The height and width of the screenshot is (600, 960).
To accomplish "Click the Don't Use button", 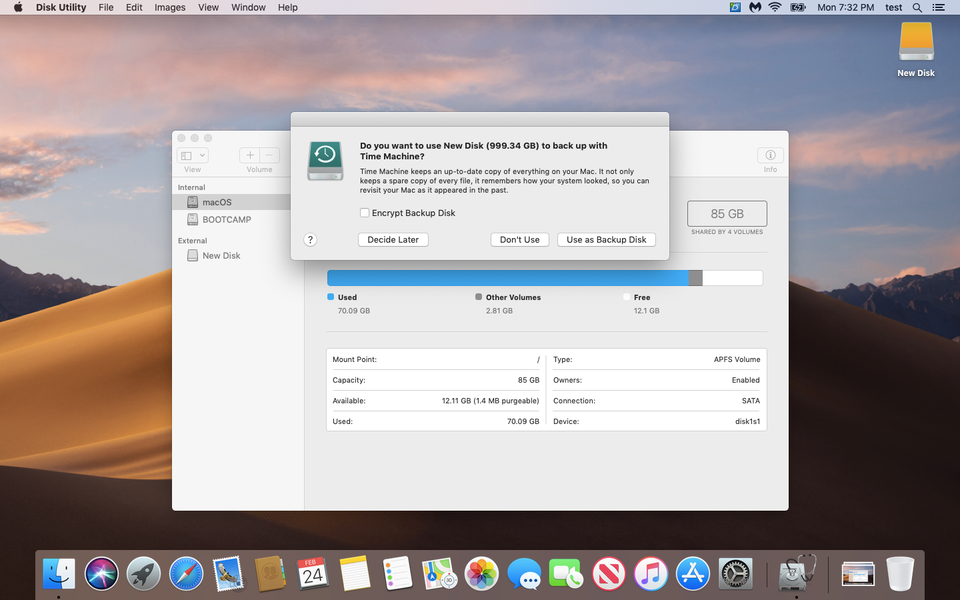I will 519,239.
